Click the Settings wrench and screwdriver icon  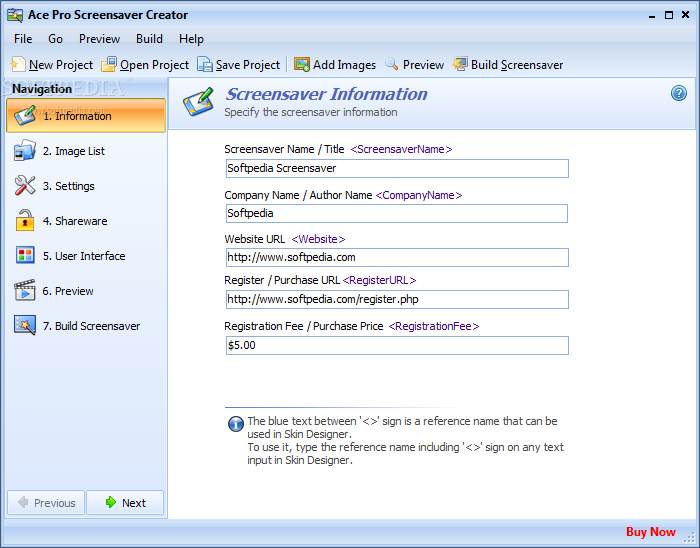click(x=25, y=185)
